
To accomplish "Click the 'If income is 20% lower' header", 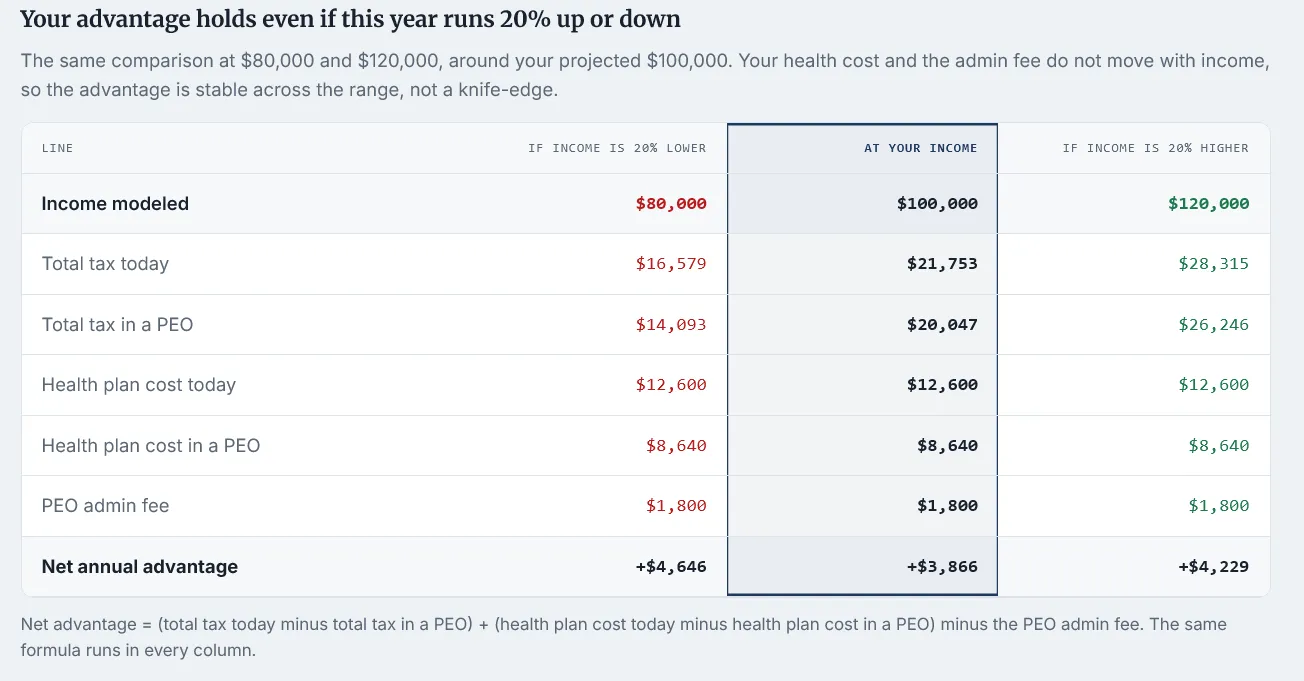I will [617, 148].
